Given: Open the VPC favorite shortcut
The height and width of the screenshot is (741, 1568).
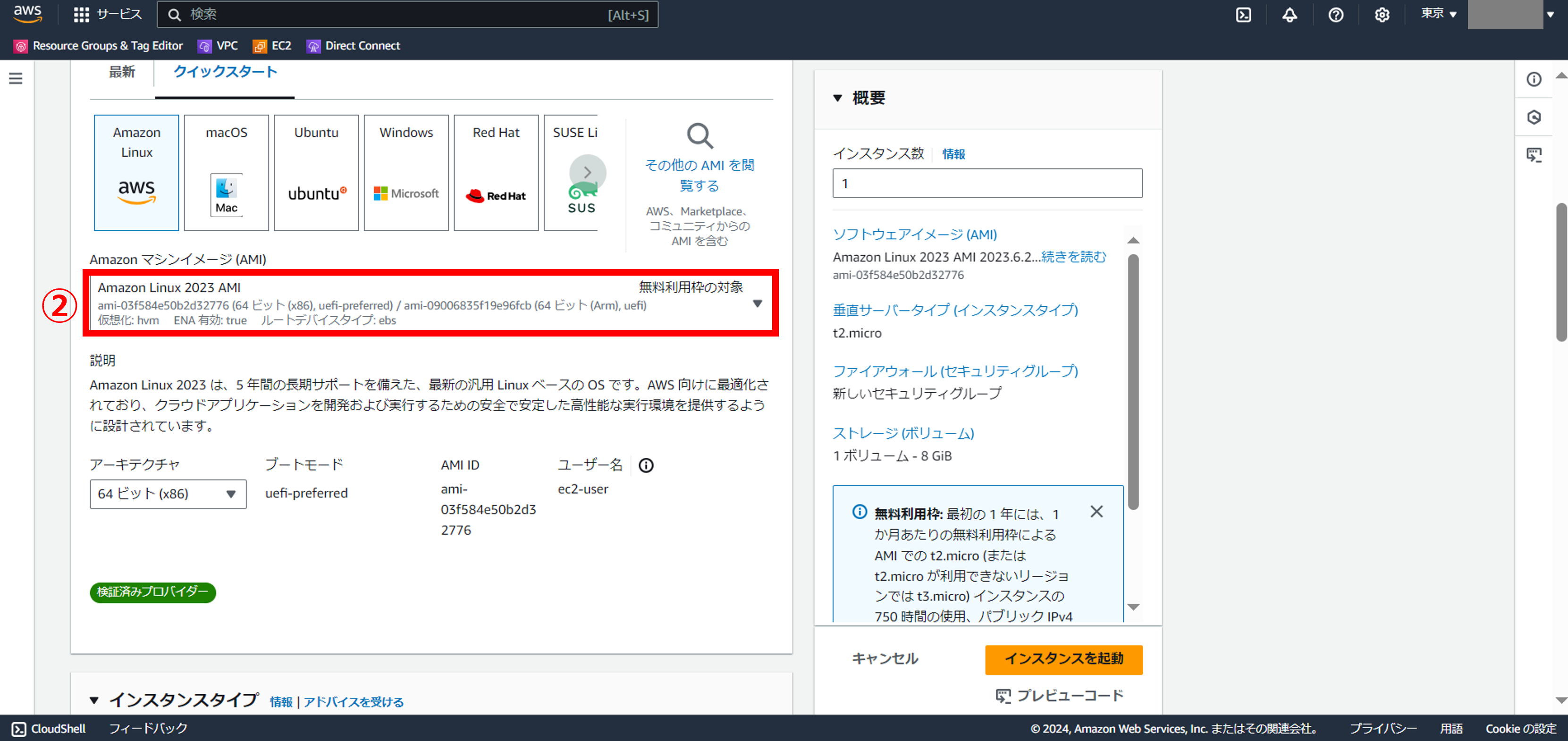Looking at the screenshot, I should (218, 46).
